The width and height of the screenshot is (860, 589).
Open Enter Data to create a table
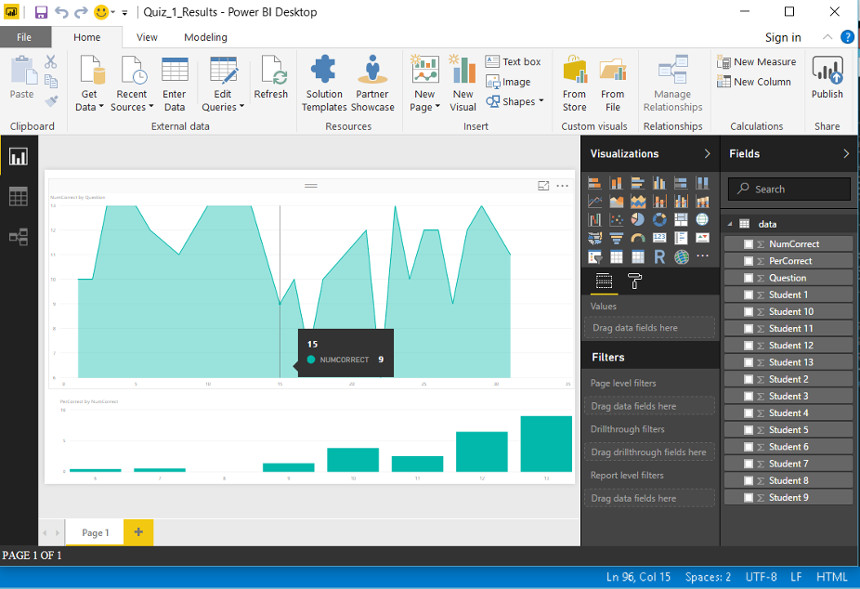coord(174,84)
